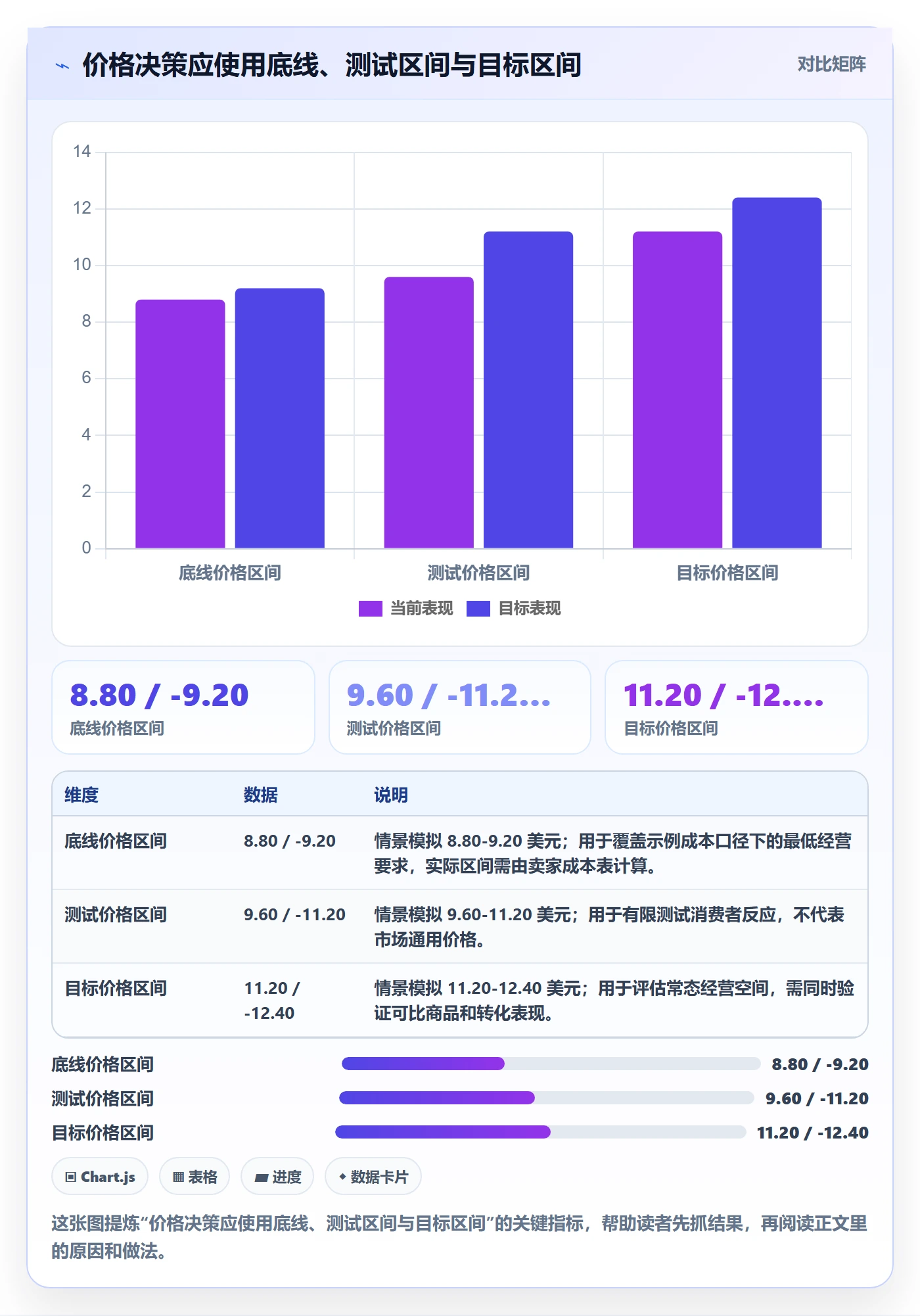Screen dimensions: 920x1316
Task: Click the blue 目标表现 bar for 目标价格区间
Action: click(x=777, y=373)
